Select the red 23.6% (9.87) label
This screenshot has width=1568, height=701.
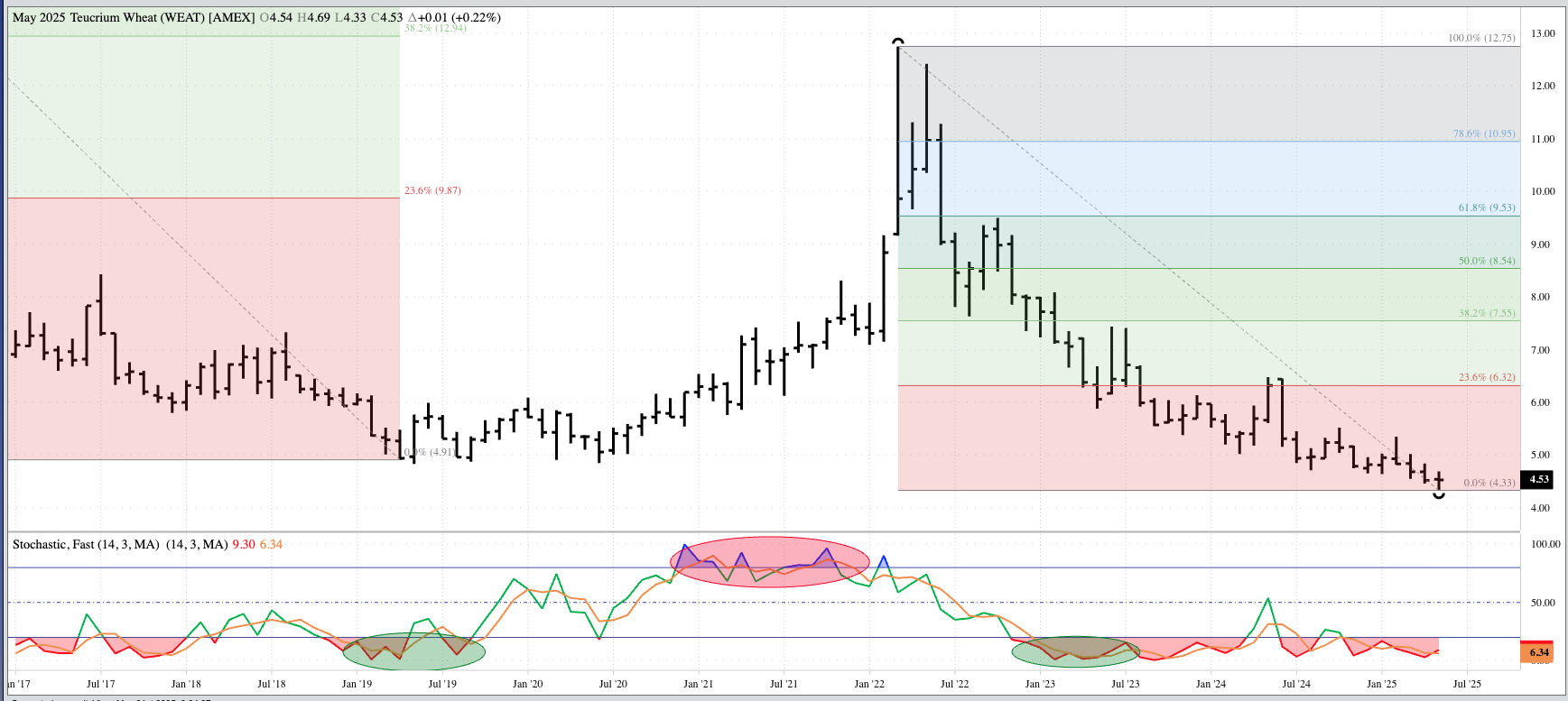tap(432, 190)
